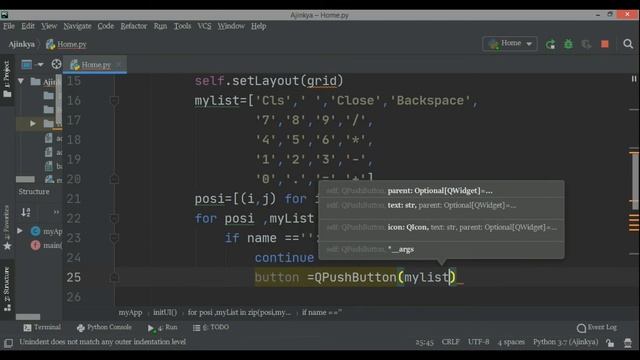Rerun the Home configuration
The width and height of the screenshot is (640, 360).
coord(550,44)
